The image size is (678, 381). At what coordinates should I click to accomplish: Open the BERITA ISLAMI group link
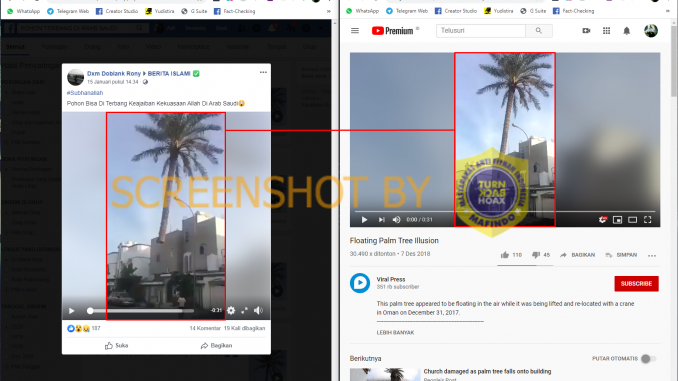(169, 74)
